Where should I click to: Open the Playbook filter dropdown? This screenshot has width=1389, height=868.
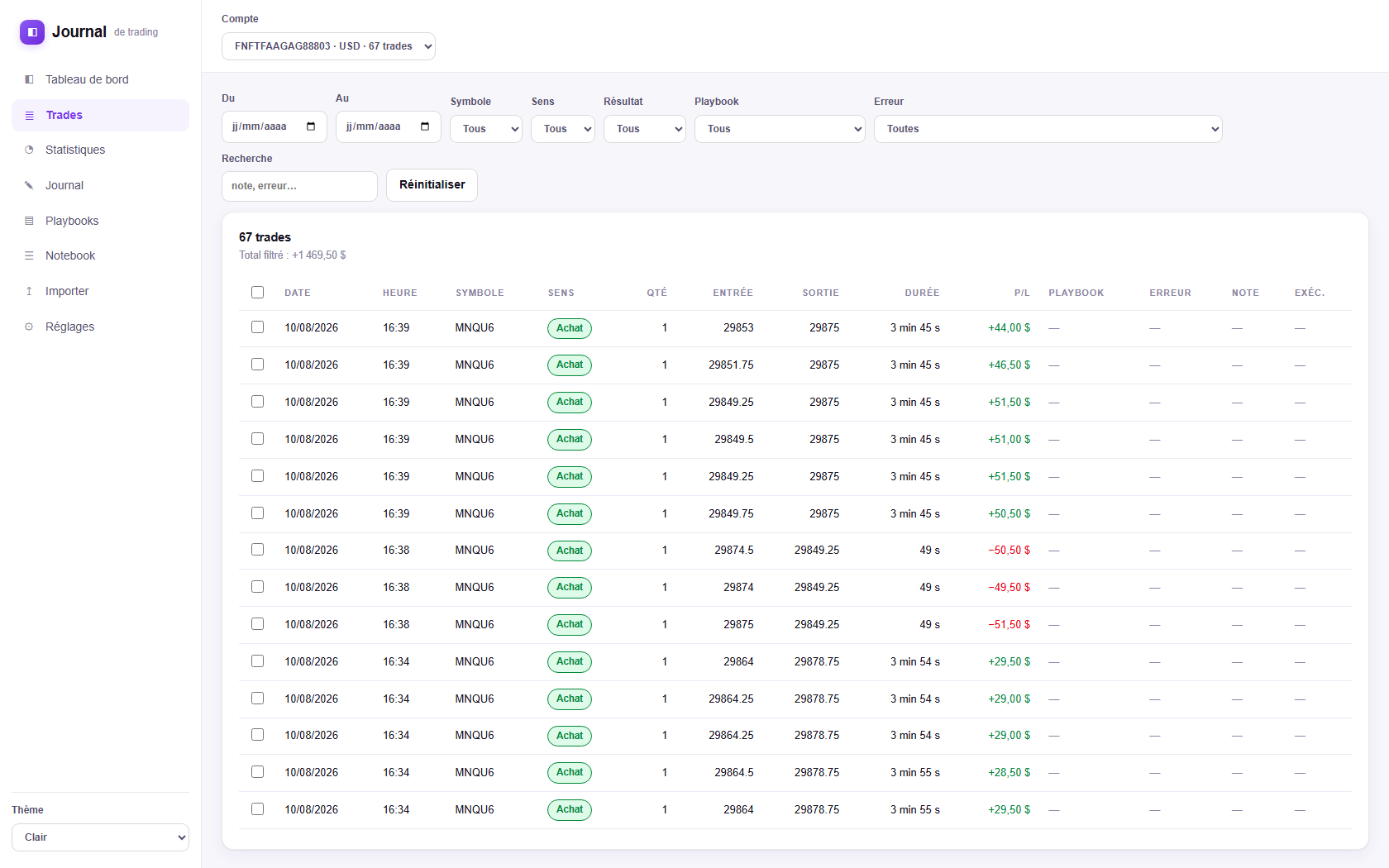tap(780, 129)
